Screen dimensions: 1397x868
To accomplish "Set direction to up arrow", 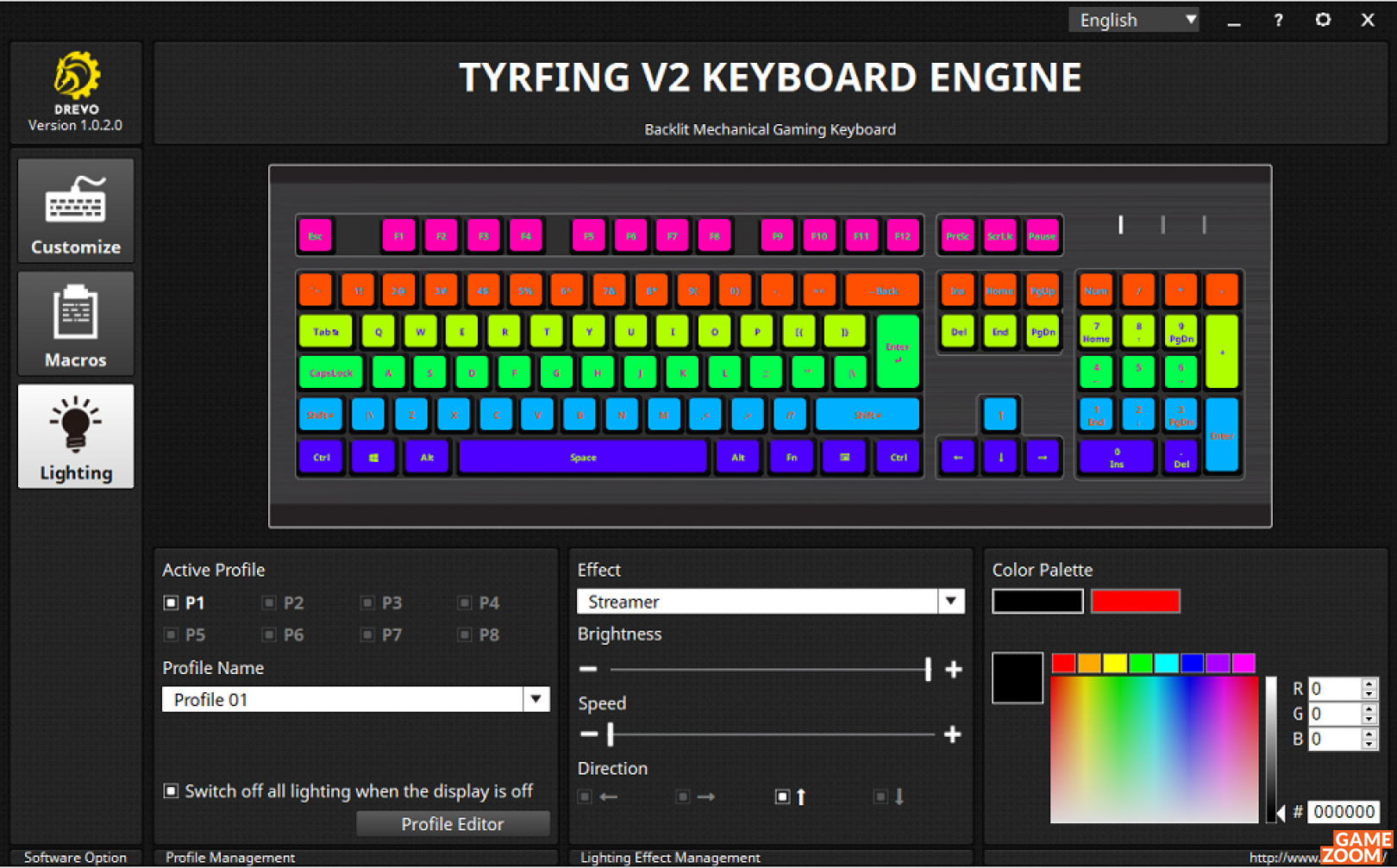I will 782,796.
